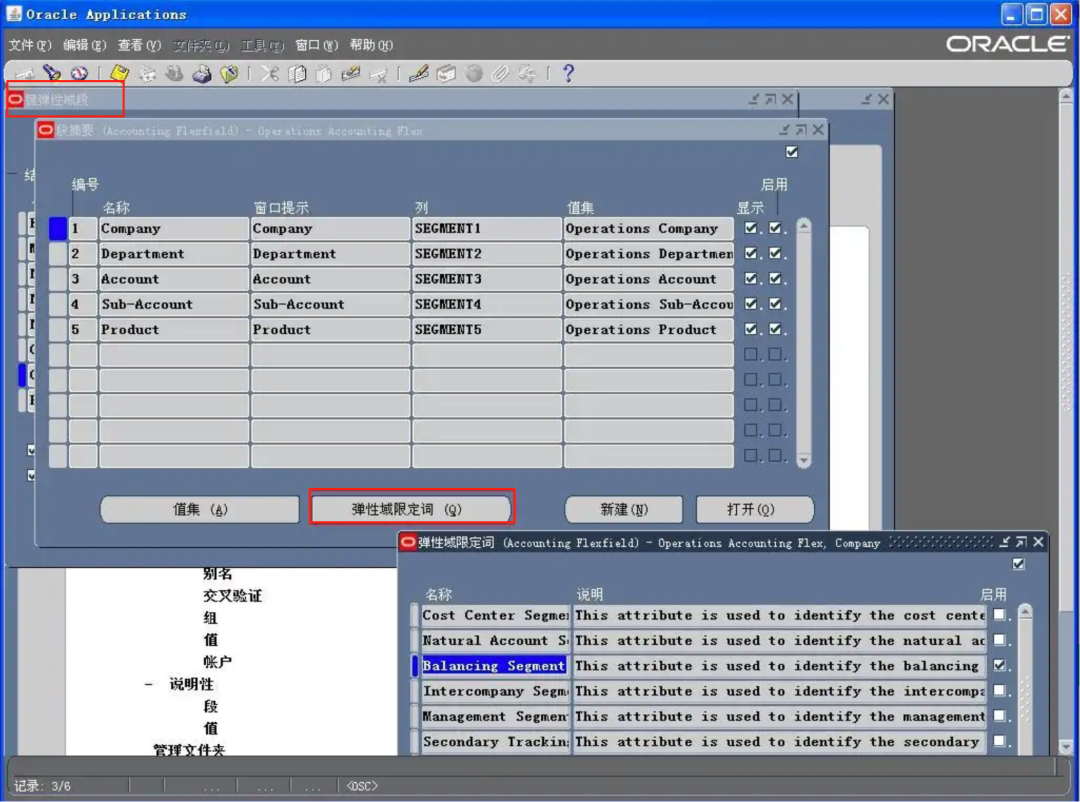The image size is (1080, 802).
Task: Uncheck Enabled for the Balancing Segment qualifier
Action: coord(999,666)
